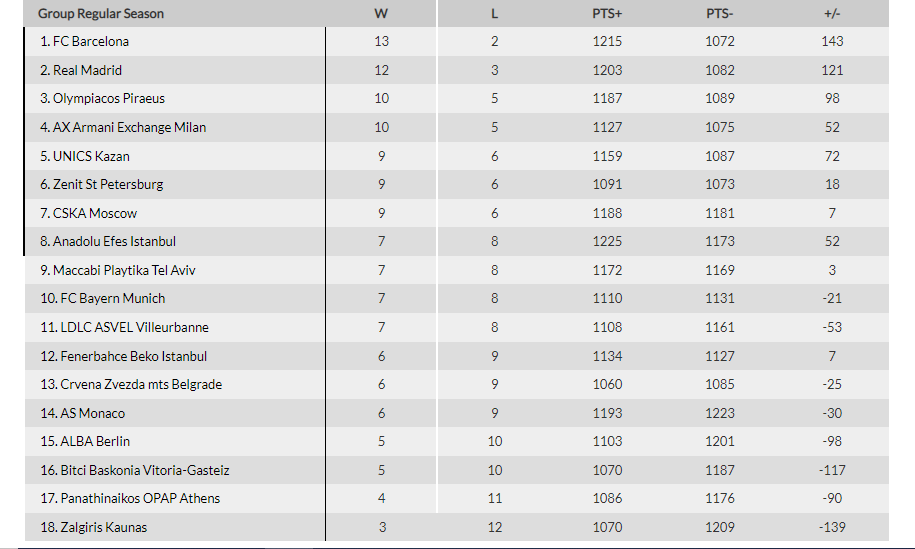Sort standings by L column header

[495, 14]
